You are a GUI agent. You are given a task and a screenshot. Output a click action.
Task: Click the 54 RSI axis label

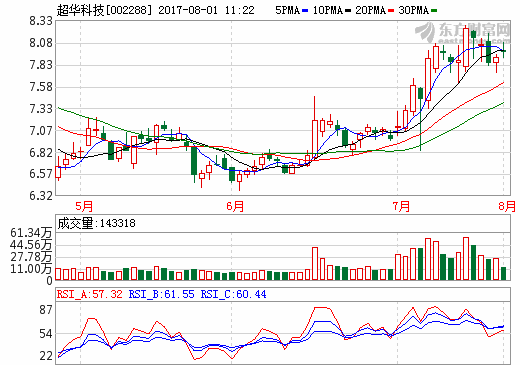(46, 334)
